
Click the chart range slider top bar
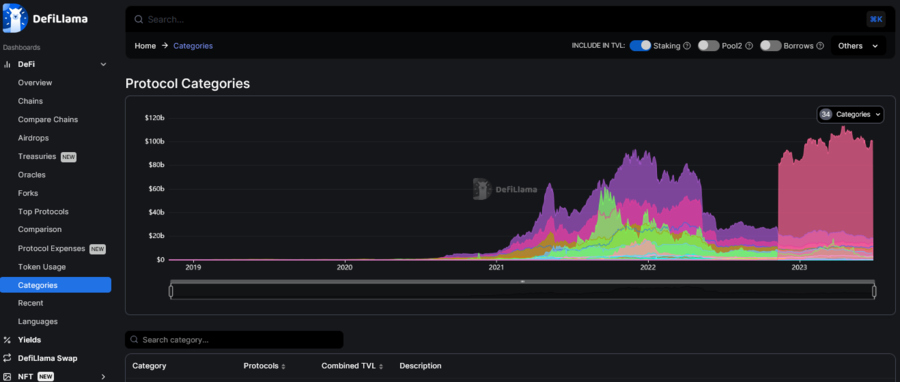(x=522, y=282)
